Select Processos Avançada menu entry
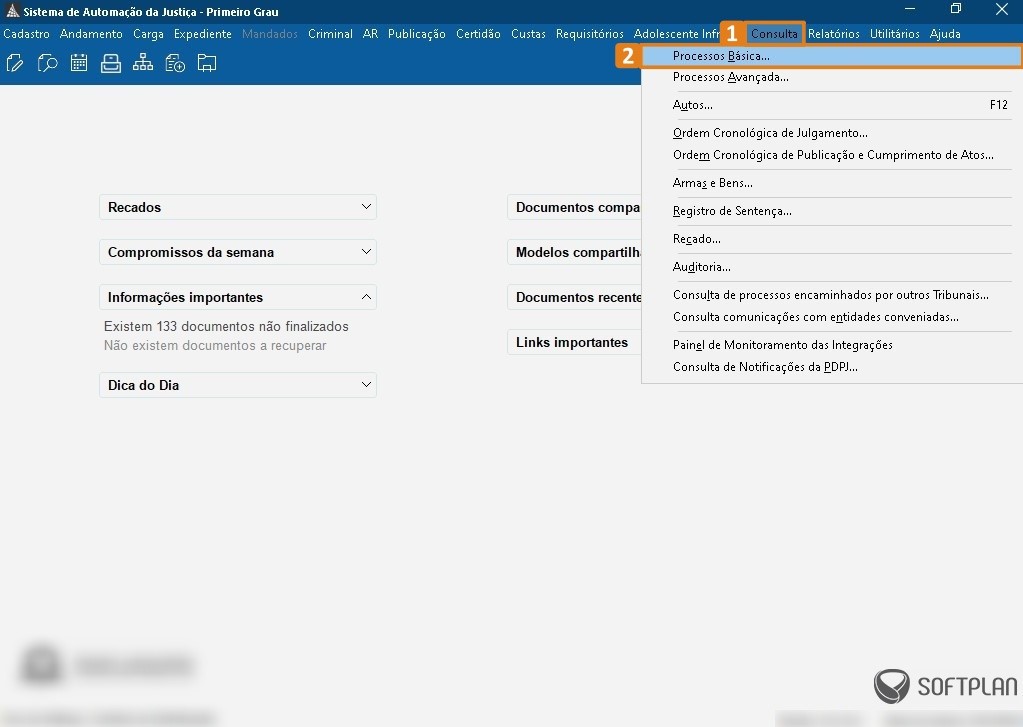This screenshot has width=1023, height=727. [x=831, y=77]
